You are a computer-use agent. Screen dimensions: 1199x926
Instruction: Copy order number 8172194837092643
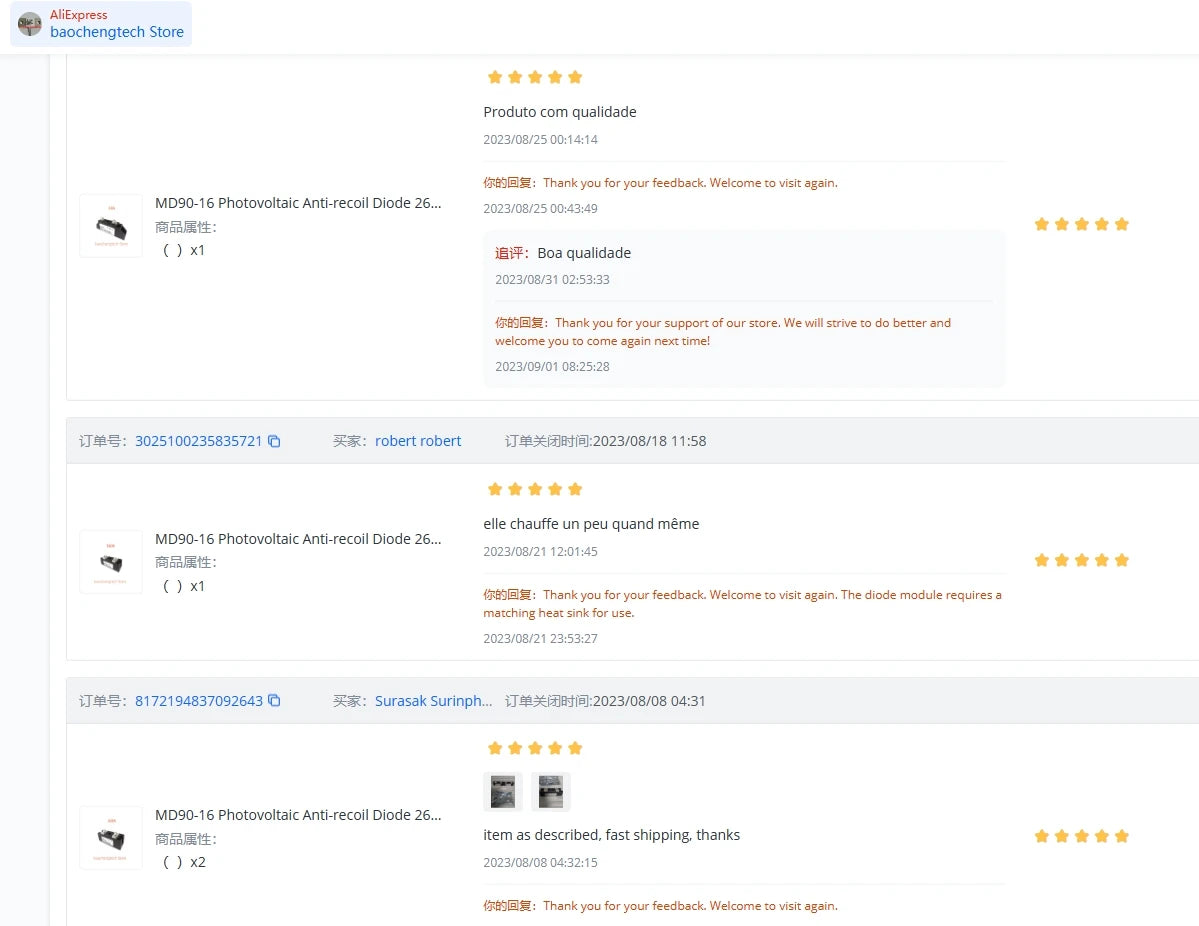(x=274, y=700)
